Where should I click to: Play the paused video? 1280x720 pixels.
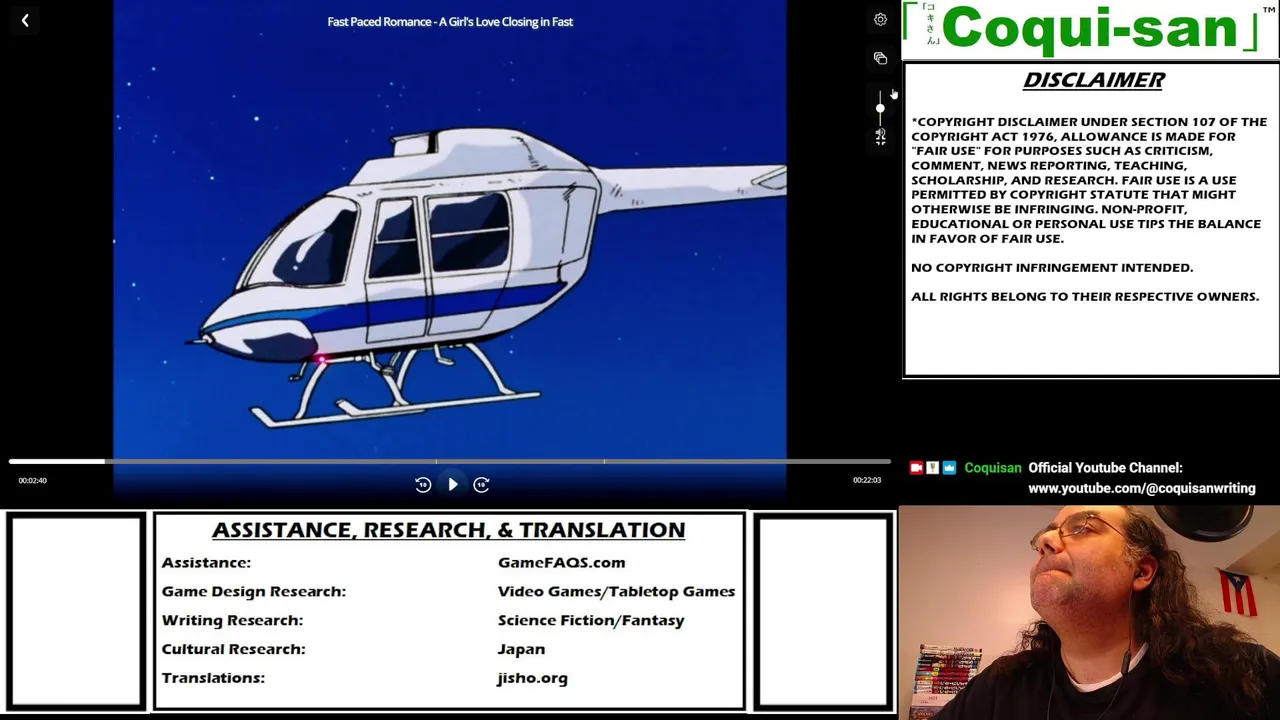pos(452,484)
